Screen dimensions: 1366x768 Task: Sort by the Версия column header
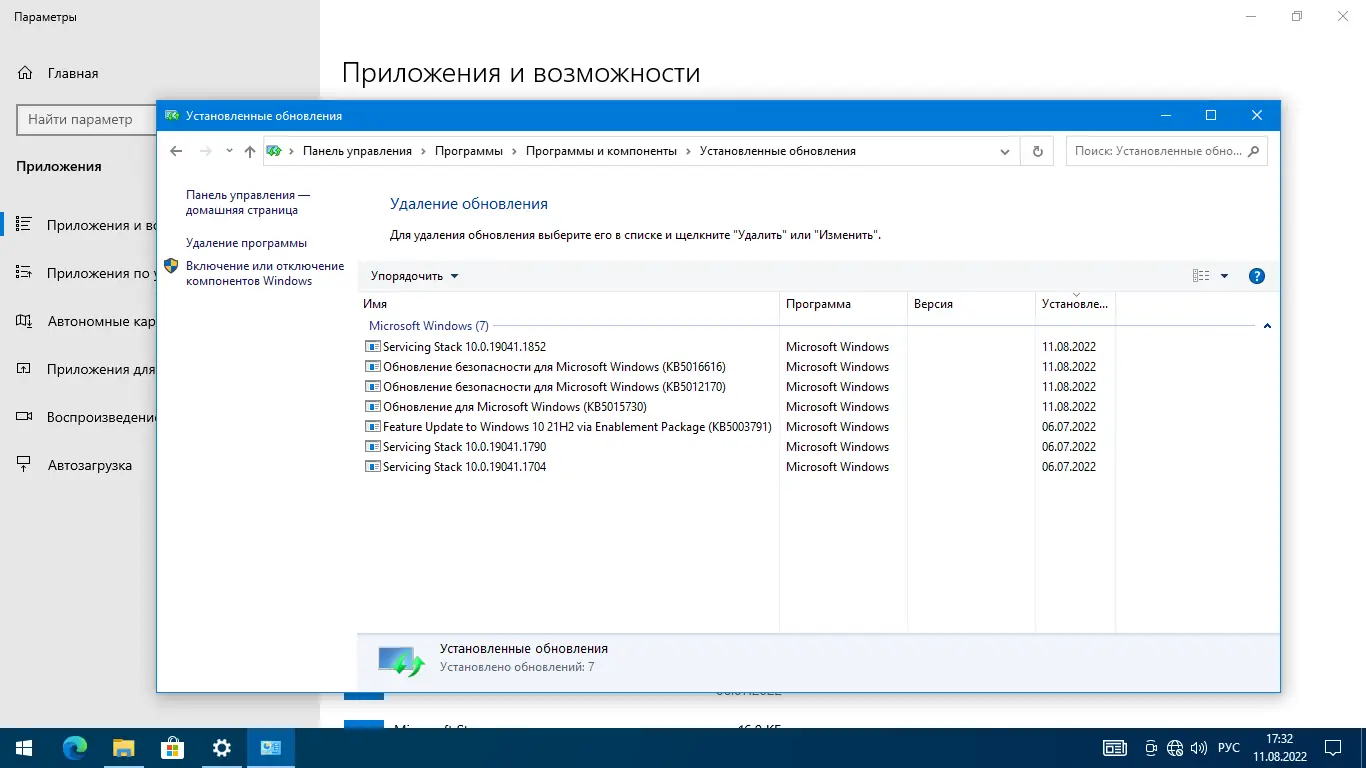(x=971, y=304)
